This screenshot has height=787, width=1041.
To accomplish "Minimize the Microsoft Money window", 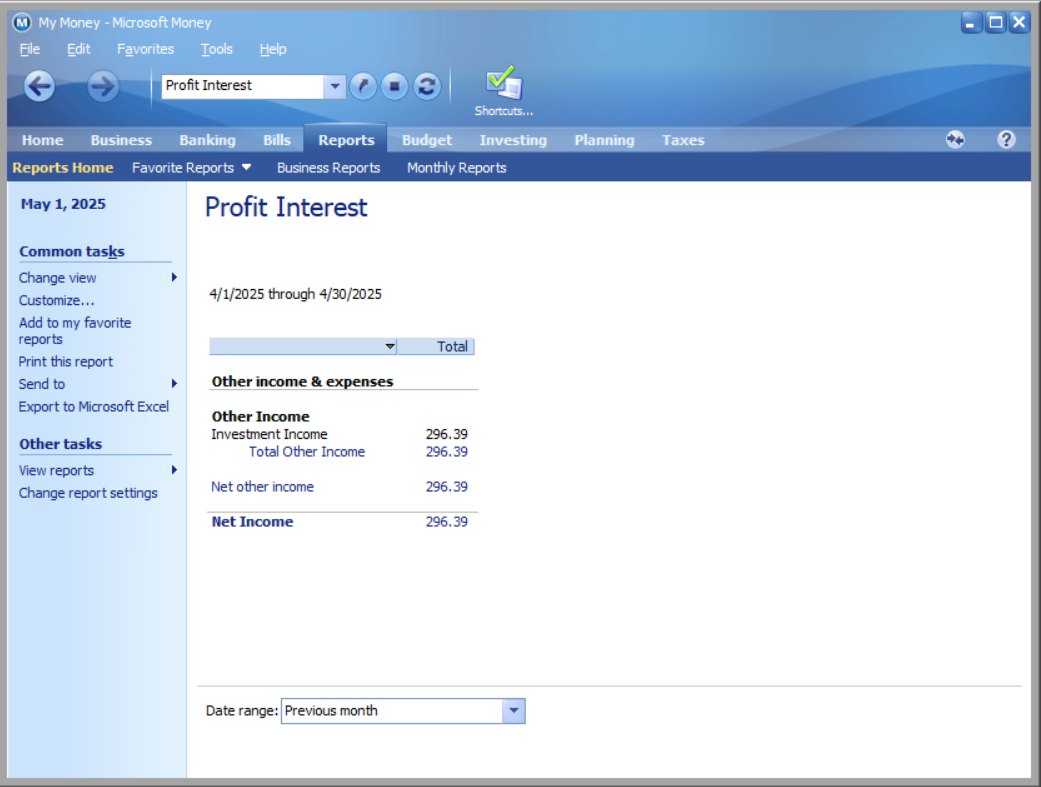I will pyautogui.click(x=971, y=23).
